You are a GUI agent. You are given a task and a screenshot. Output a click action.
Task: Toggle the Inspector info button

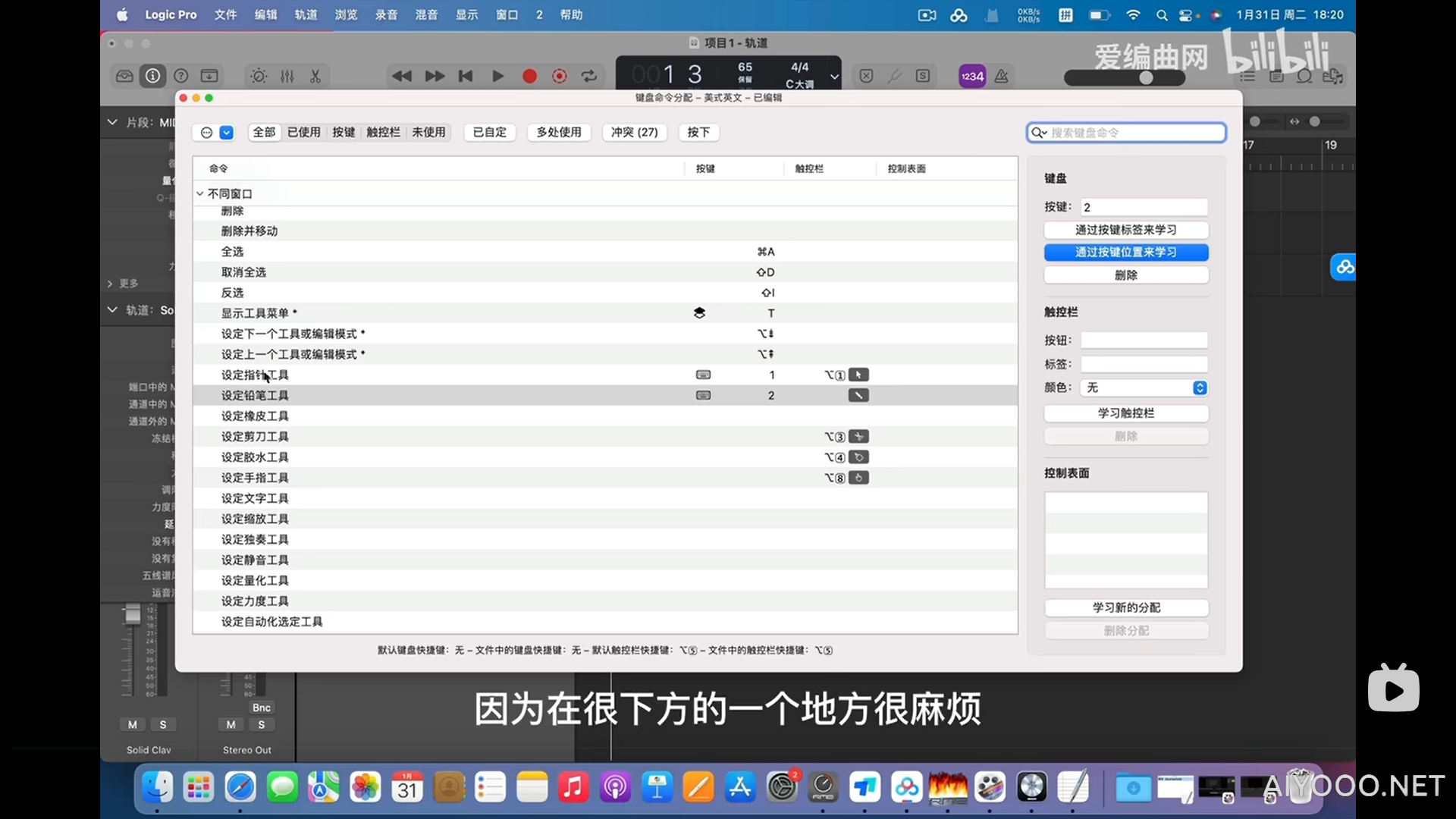(x=153, y=76)
